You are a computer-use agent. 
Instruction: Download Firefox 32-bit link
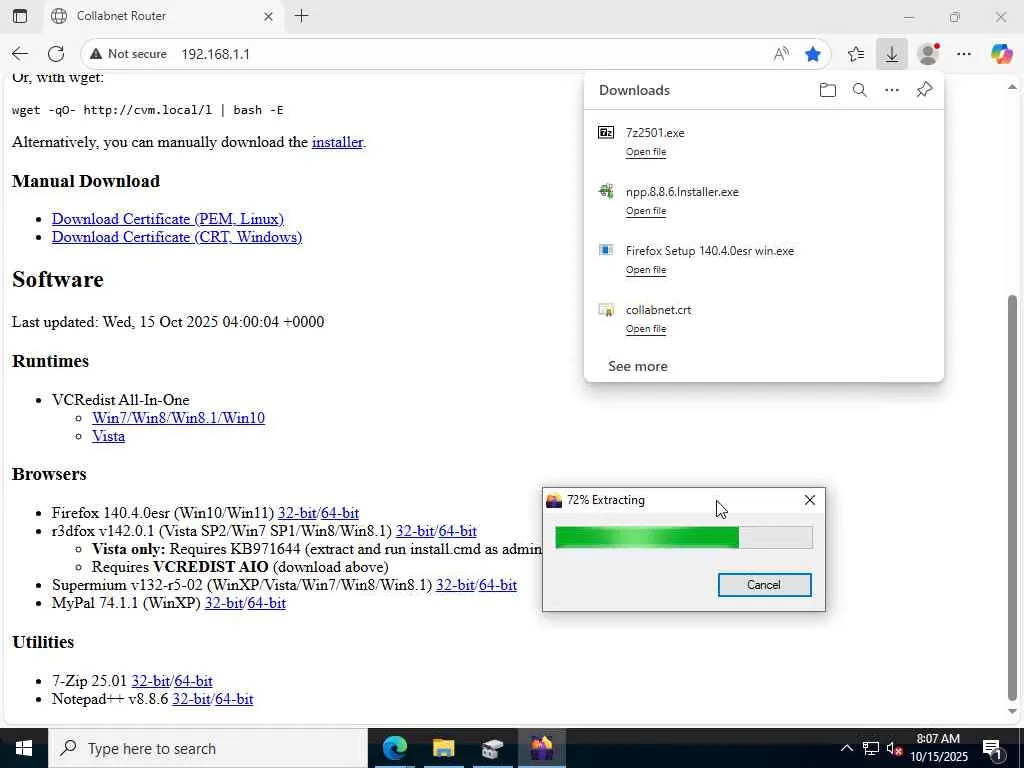(297, 513)
